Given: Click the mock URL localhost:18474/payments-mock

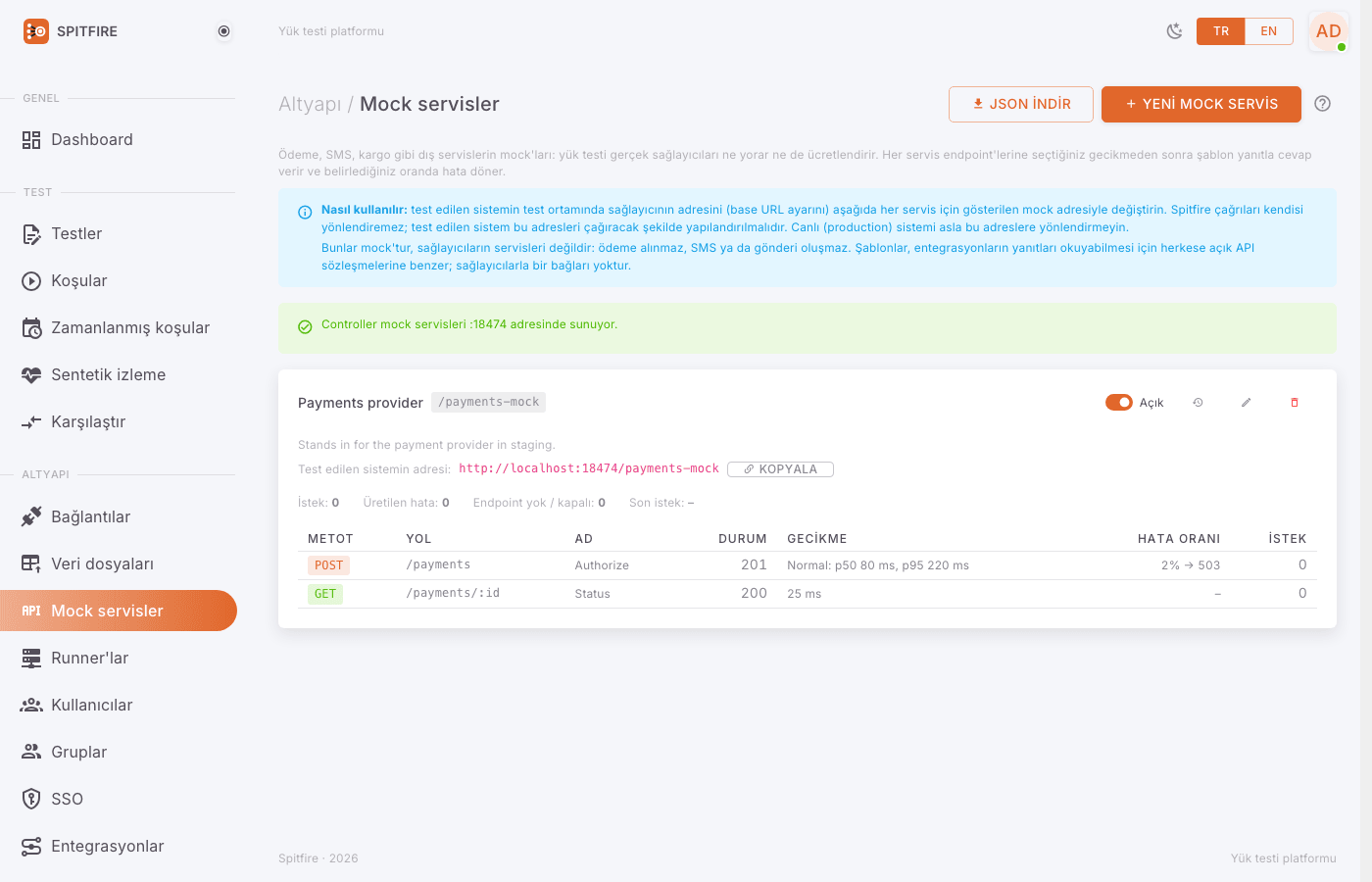Looking at the screenshot, I should 589,468.
